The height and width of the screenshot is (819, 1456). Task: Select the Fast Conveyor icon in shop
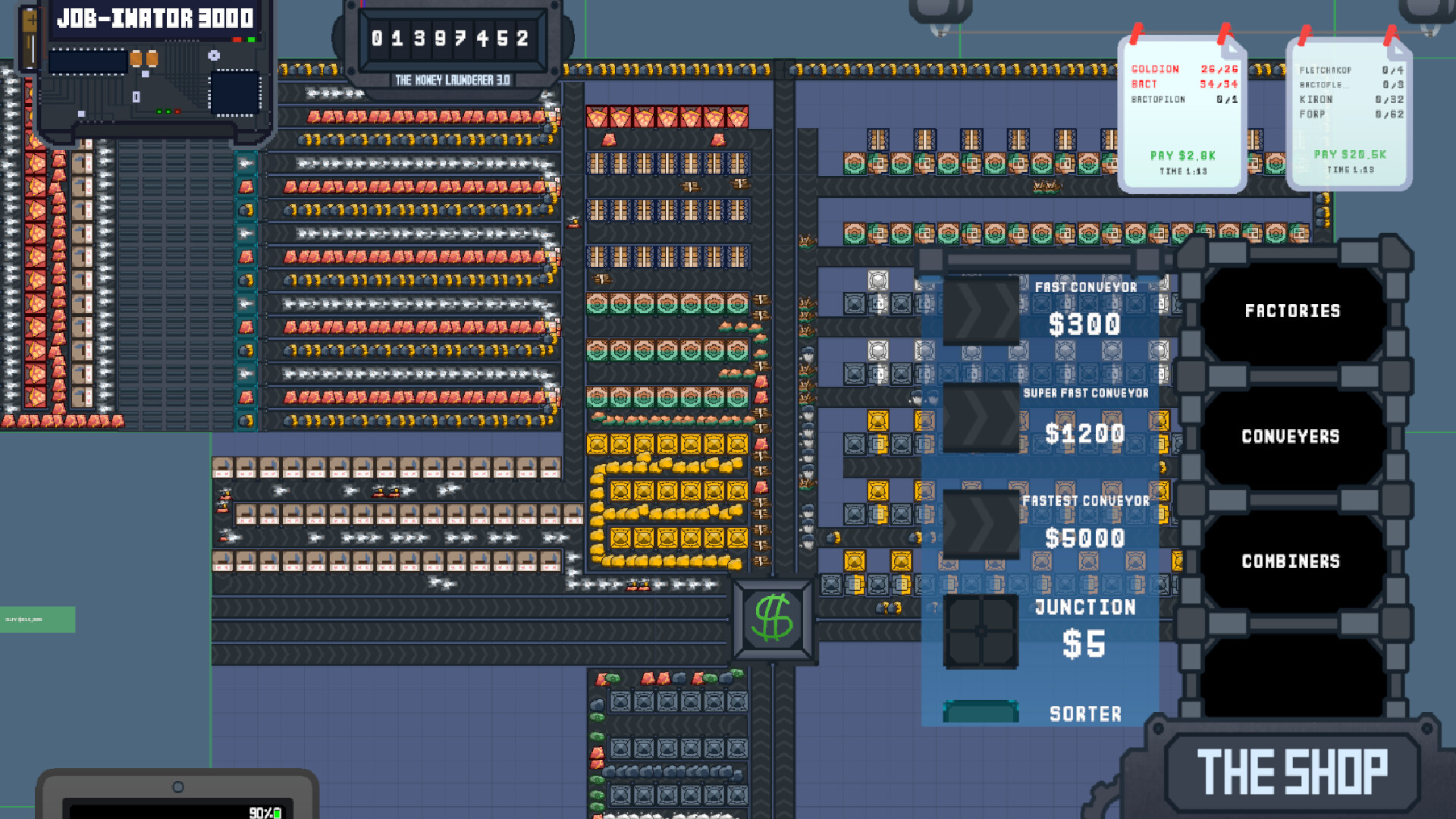click(x=981, y=311)
